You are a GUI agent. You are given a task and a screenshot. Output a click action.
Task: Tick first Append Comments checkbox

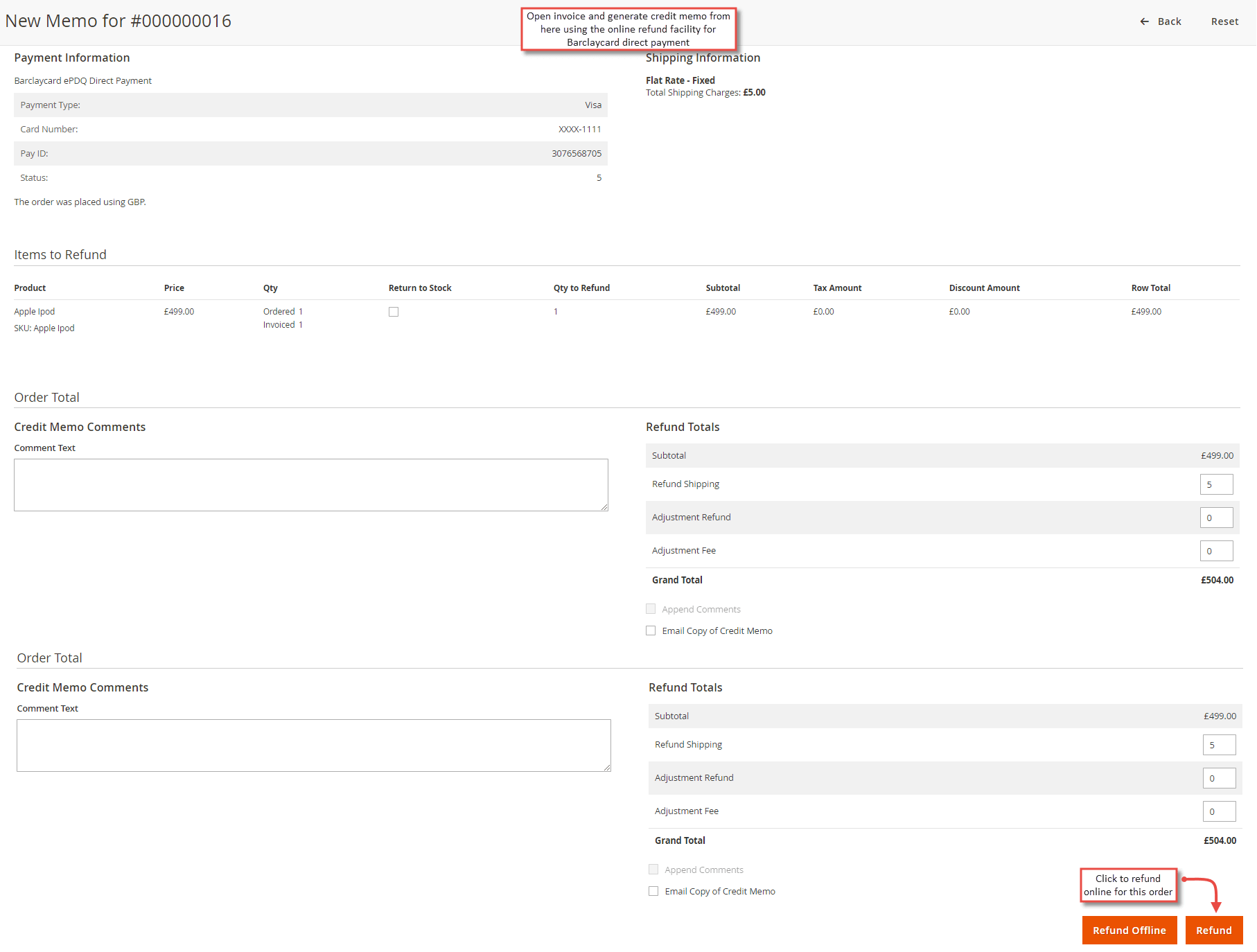(x=651, y=609)
